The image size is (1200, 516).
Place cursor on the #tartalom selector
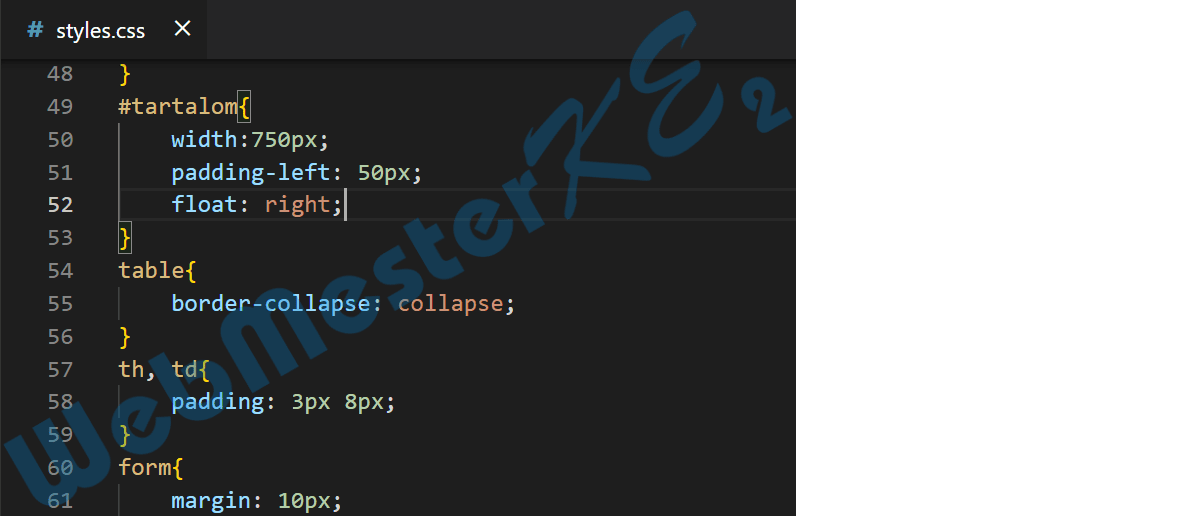[178, 106]
